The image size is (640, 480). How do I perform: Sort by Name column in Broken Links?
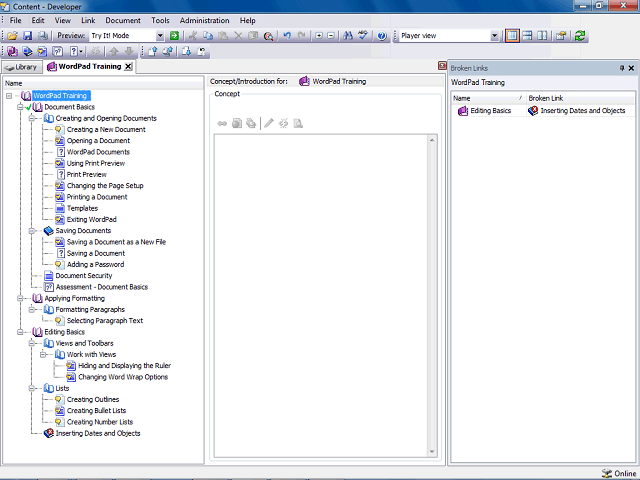(x=488, y=98)
